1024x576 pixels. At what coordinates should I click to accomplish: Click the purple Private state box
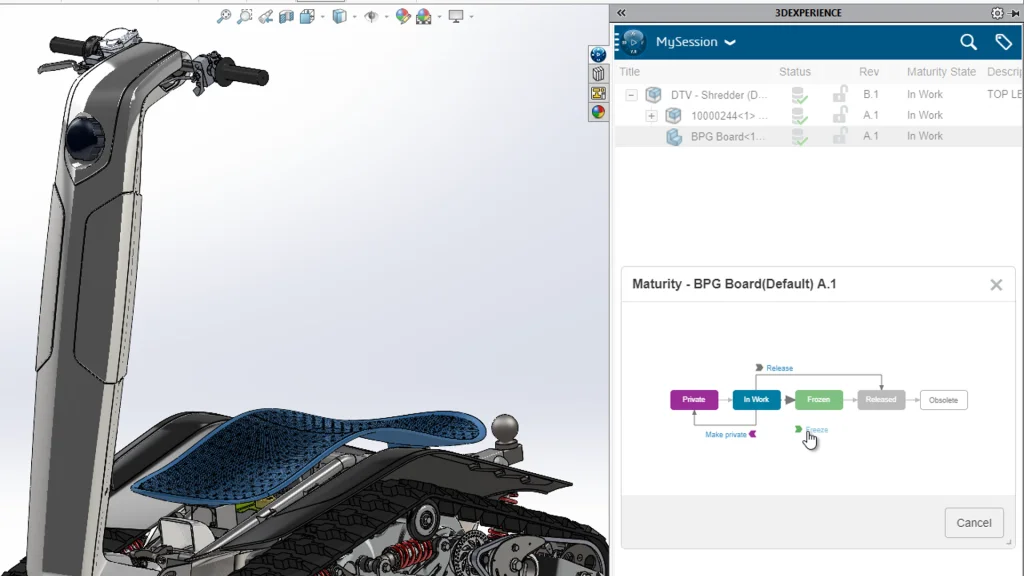(694, 400)
